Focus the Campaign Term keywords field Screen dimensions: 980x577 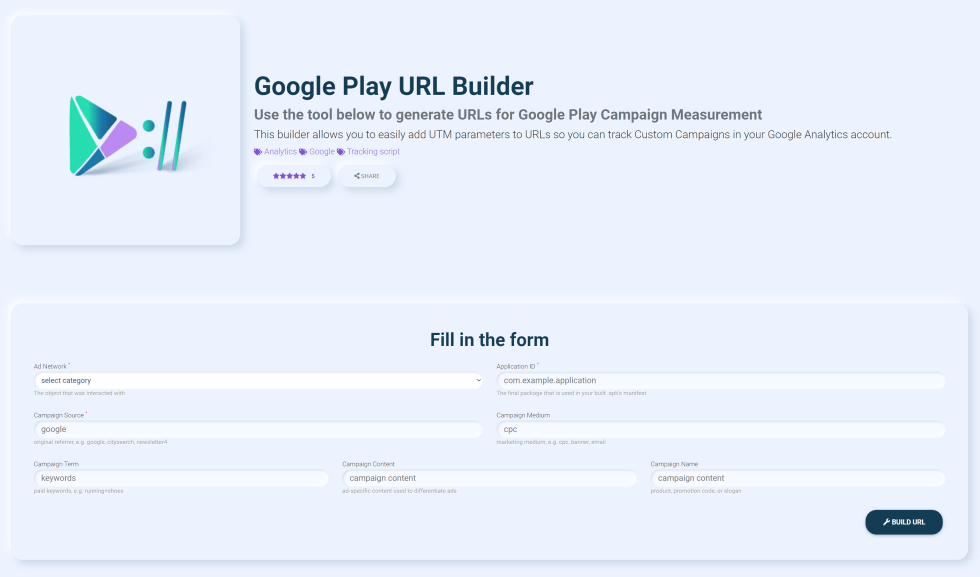click(x=181, y=478)
